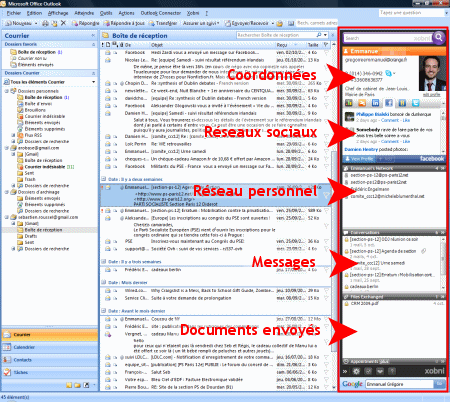The width and height of the screenshot is (450, 402).
Task: Open the Envoyer/Recevoir dropdown arrow
Action: tap(272, 23)
